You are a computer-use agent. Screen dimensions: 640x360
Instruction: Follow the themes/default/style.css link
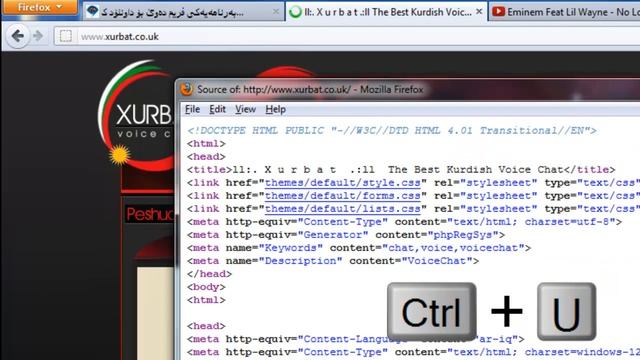342,183
